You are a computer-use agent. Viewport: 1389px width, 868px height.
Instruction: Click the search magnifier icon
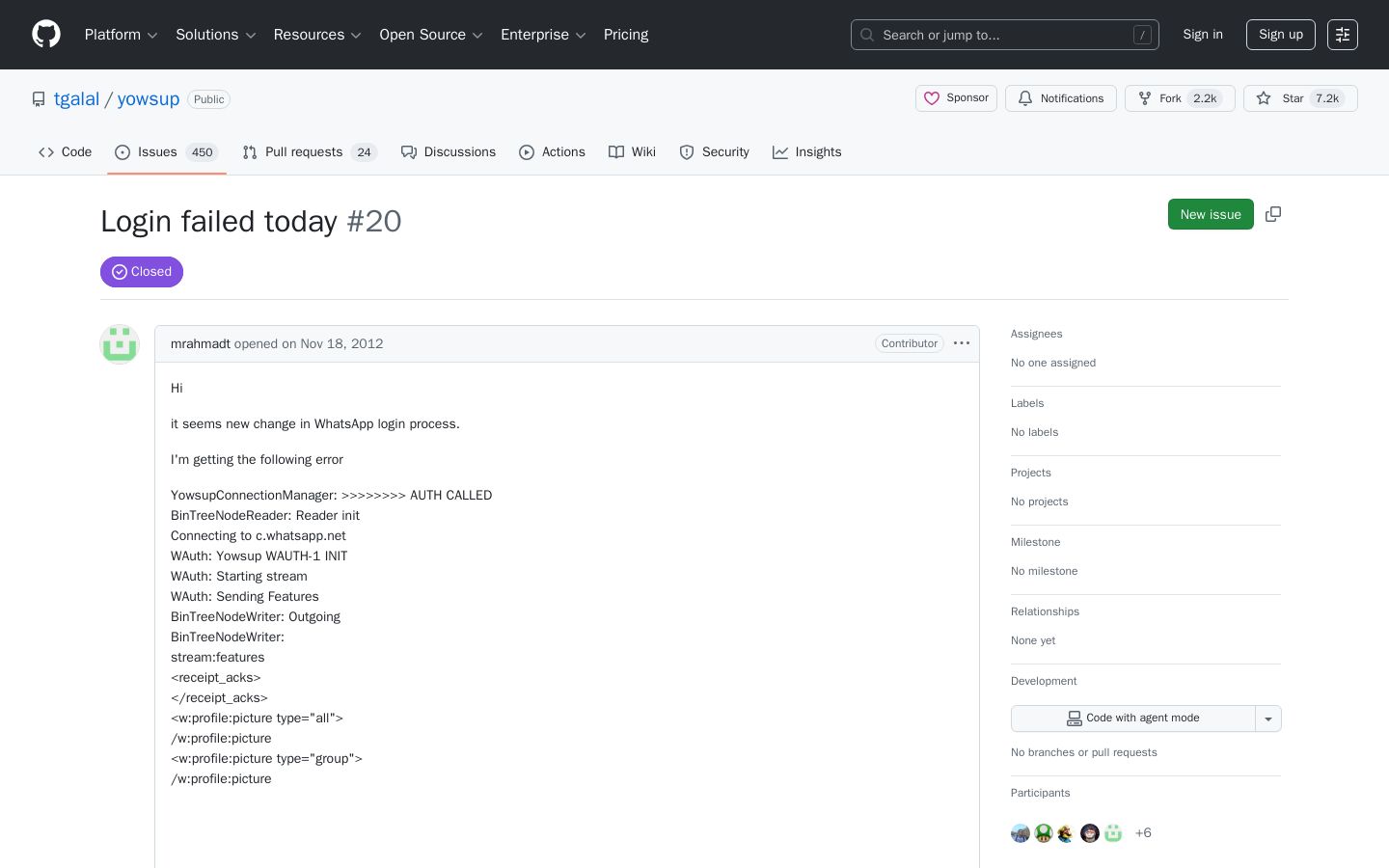point(867,35)
